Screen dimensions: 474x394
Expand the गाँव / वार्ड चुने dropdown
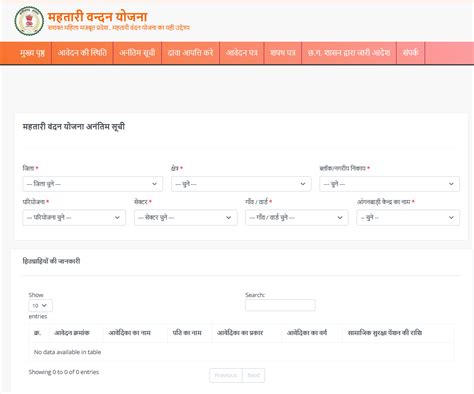[x=297, y=218]
